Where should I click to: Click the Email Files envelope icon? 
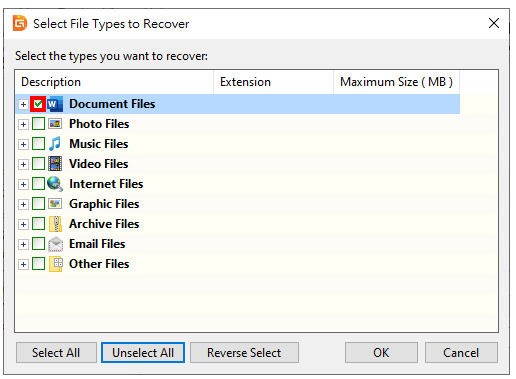click(55, 244)
